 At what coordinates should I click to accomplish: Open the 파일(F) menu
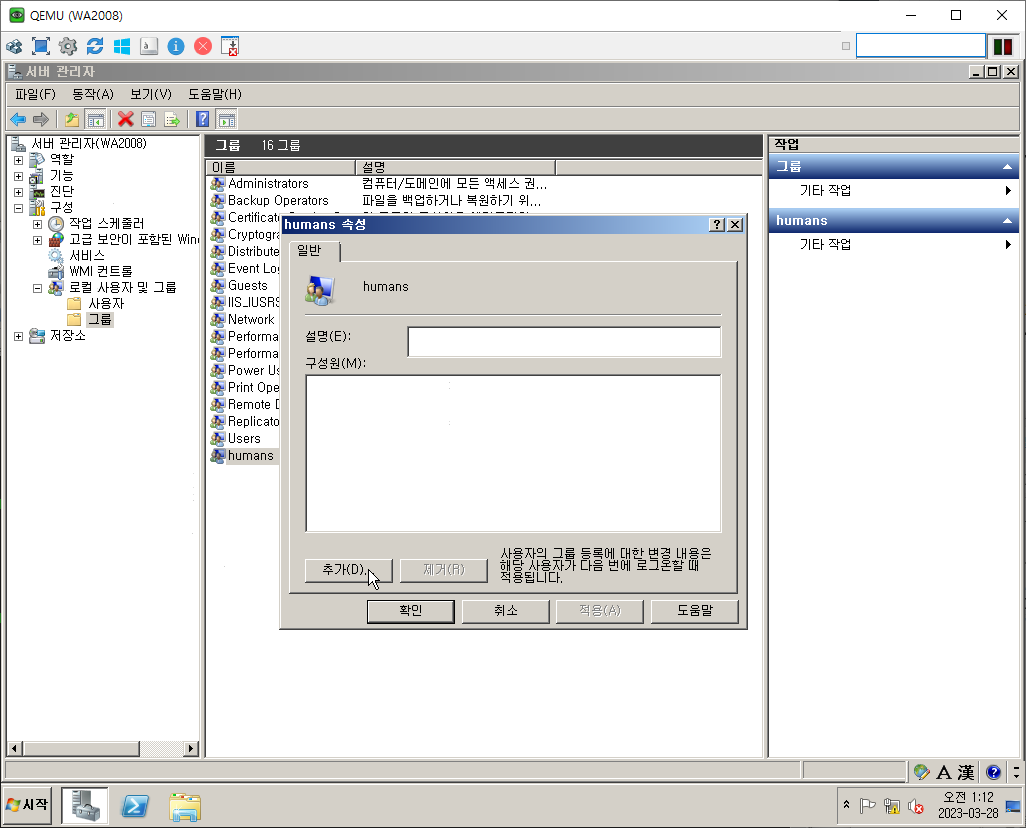point(35,94)
